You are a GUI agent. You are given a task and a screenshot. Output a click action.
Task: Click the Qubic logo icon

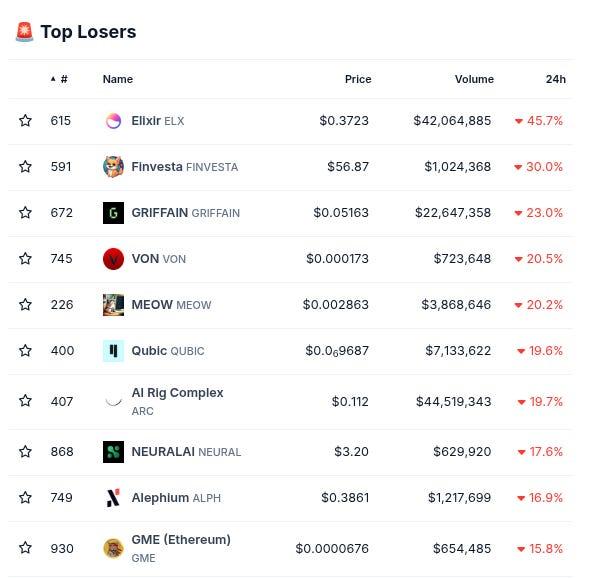point(113,351)
